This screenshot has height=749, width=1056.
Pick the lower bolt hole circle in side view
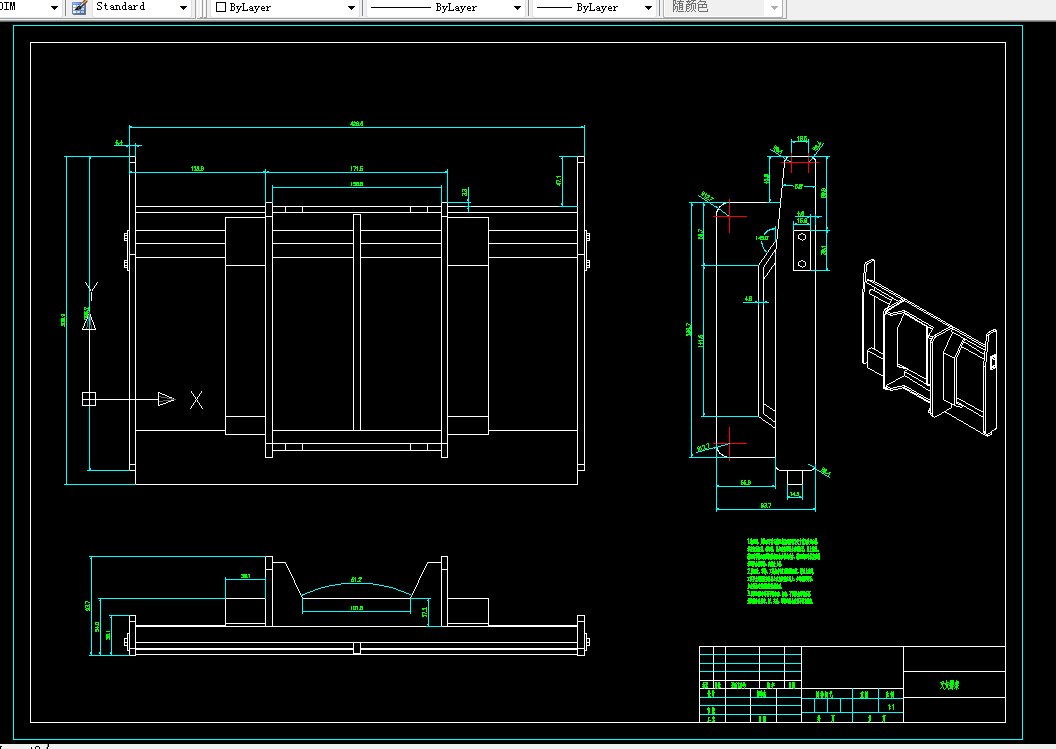801,263
